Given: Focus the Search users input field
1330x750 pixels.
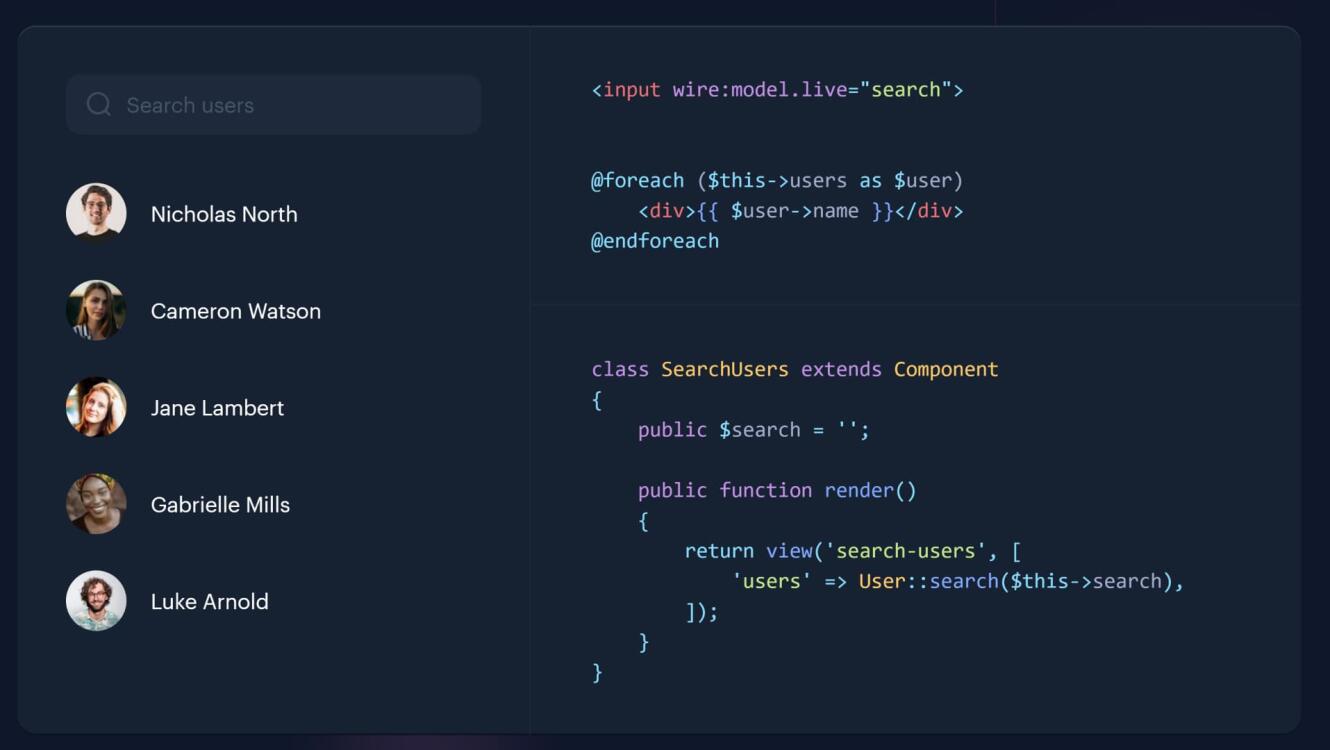Looking at the screenshot, I should coord(290,105).
